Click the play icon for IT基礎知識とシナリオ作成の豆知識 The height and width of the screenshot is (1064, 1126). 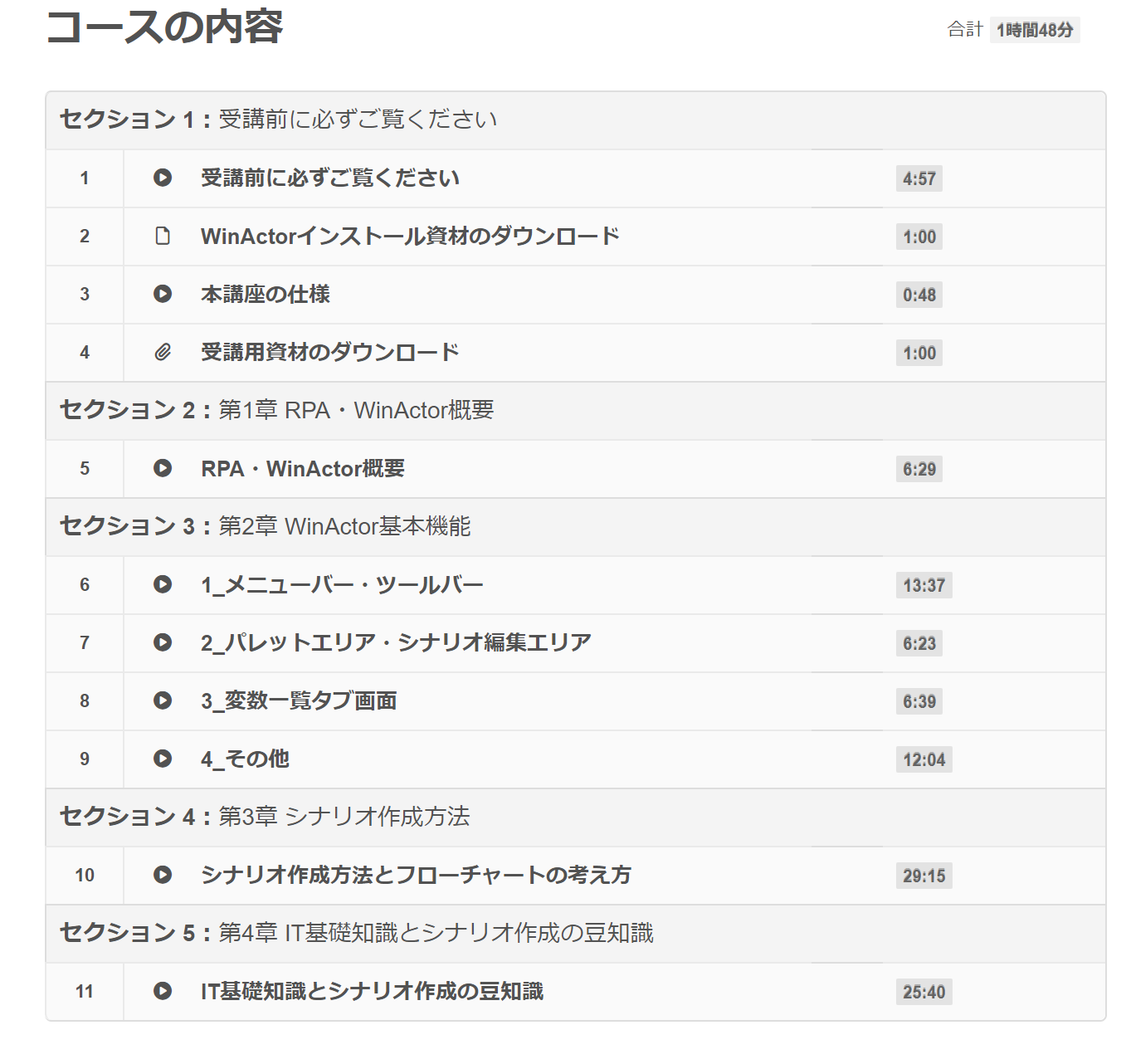(163, 991)
